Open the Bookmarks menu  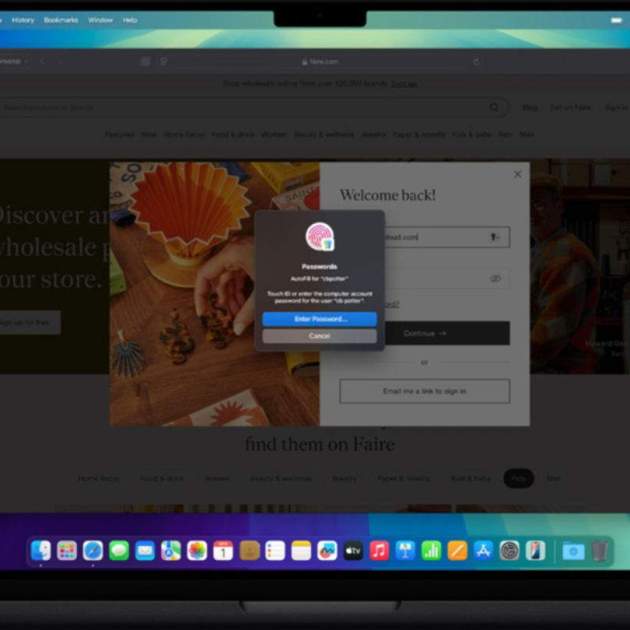coord(60,20)
